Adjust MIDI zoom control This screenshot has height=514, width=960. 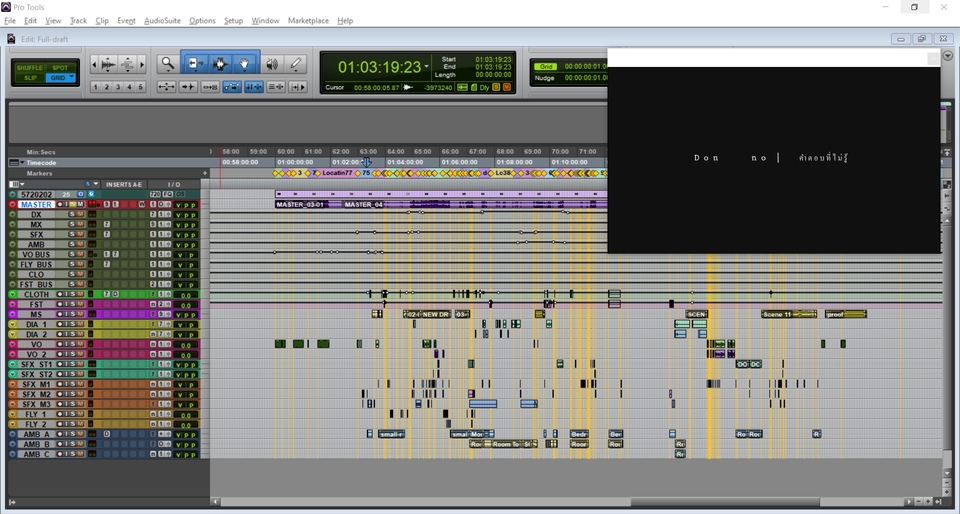[x=127, y=64]
